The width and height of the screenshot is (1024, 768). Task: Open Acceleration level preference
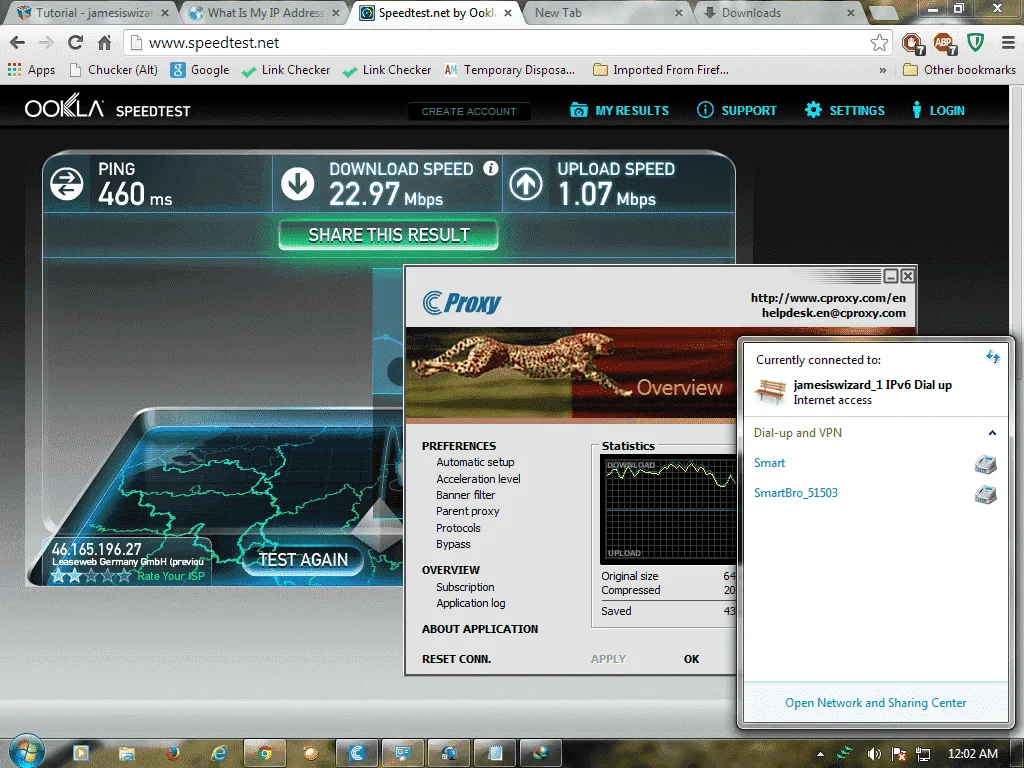pos(478,479)
